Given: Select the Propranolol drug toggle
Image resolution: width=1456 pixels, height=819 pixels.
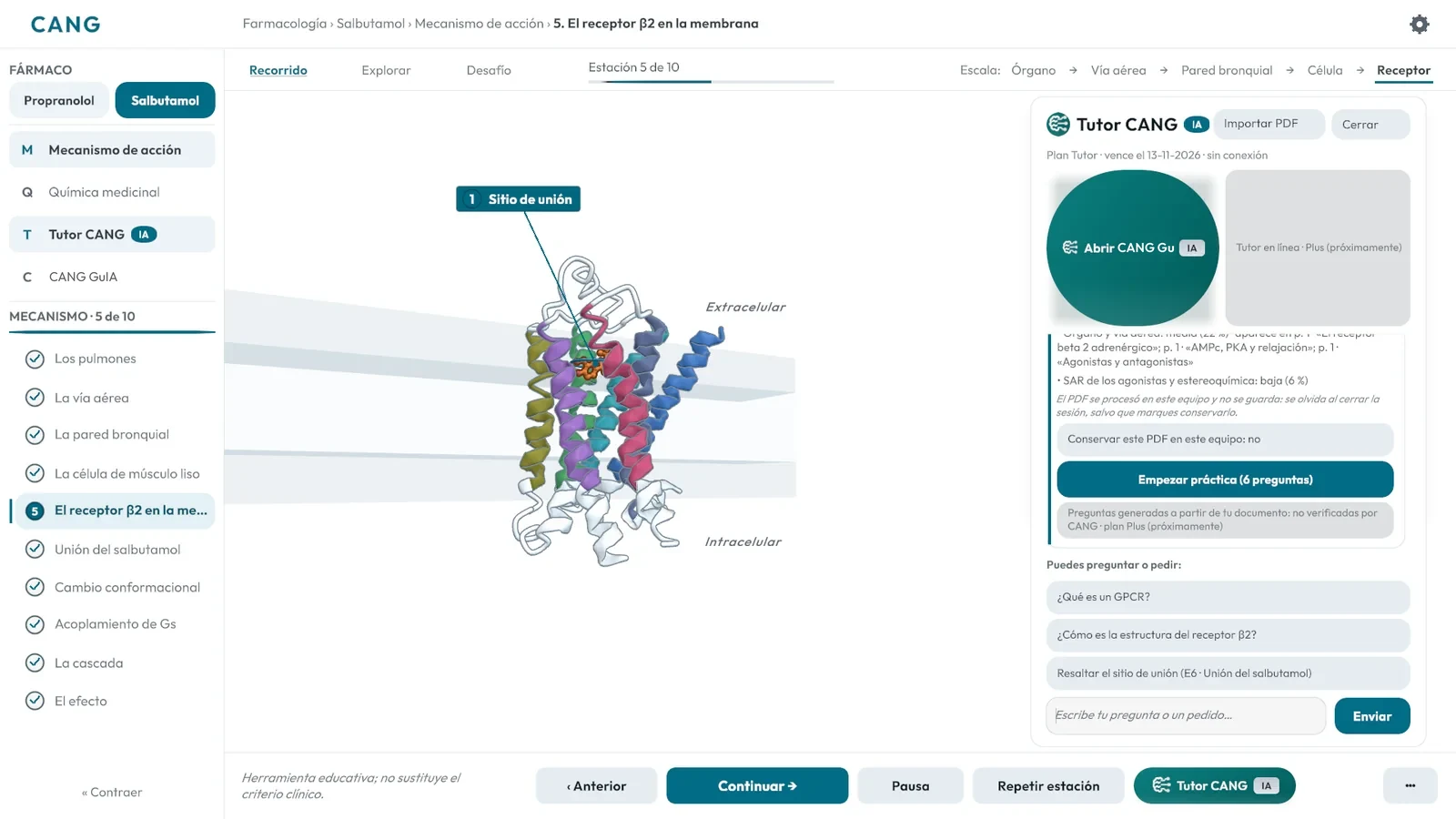Looking at the screenshot, I should pos(59,100).
